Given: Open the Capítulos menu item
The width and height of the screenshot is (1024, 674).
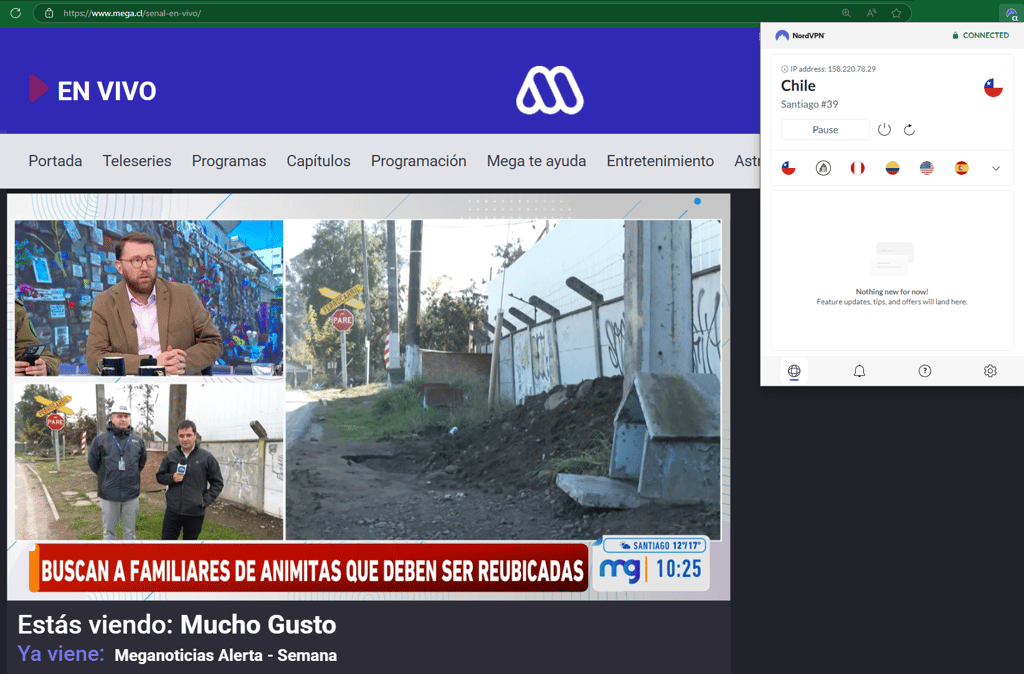Looking at the screenshot, I should (319, 161).
